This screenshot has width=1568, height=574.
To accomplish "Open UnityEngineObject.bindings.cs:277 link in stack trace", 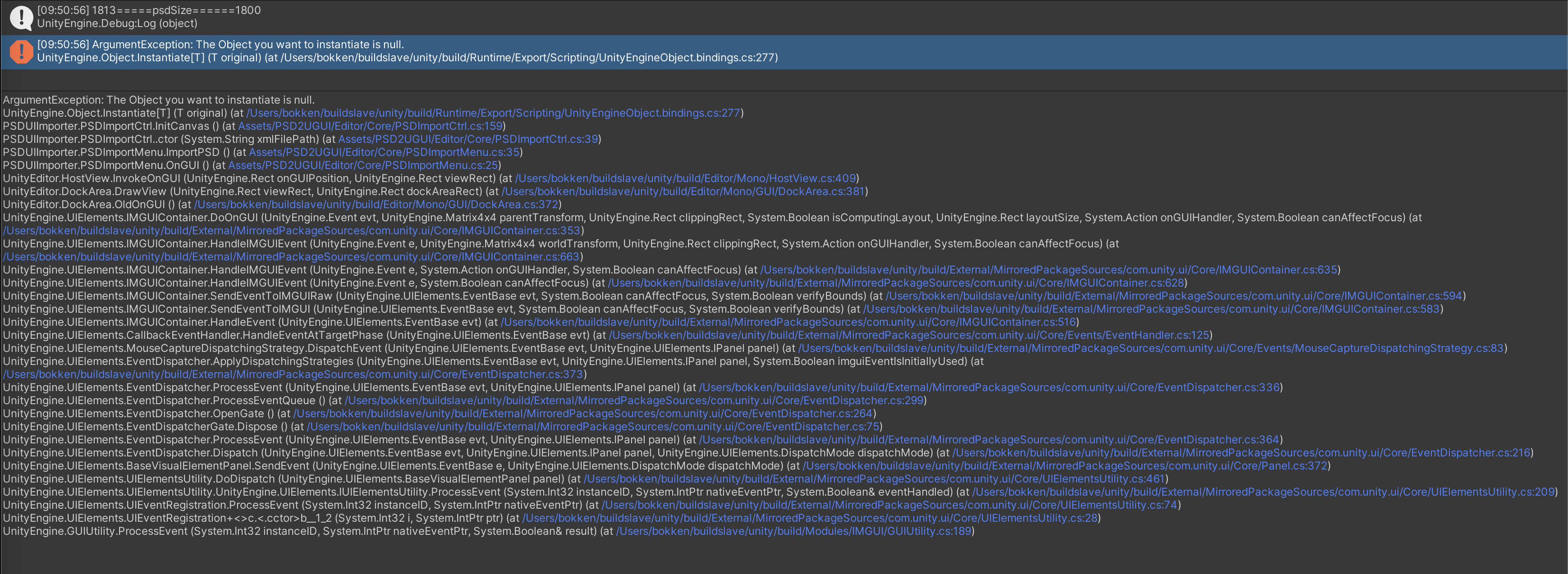I will click(493, 113).
